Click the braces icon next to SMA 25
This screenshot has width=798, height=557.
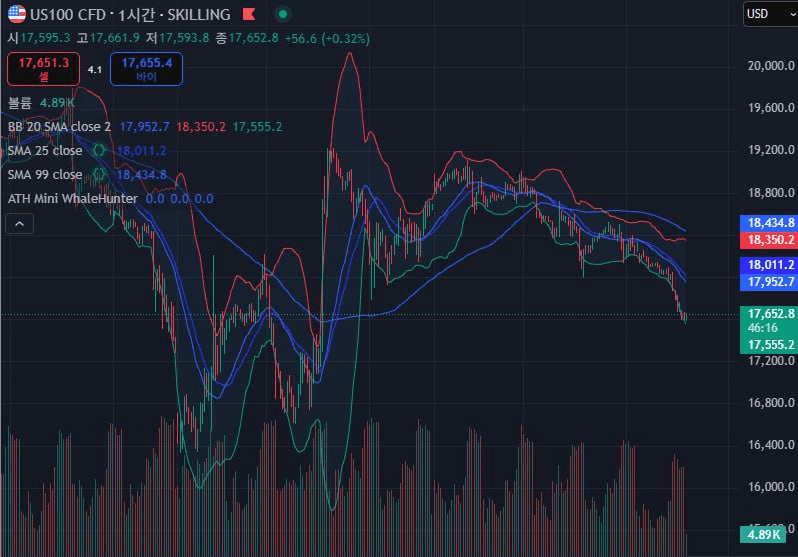(x=99, y=150)
